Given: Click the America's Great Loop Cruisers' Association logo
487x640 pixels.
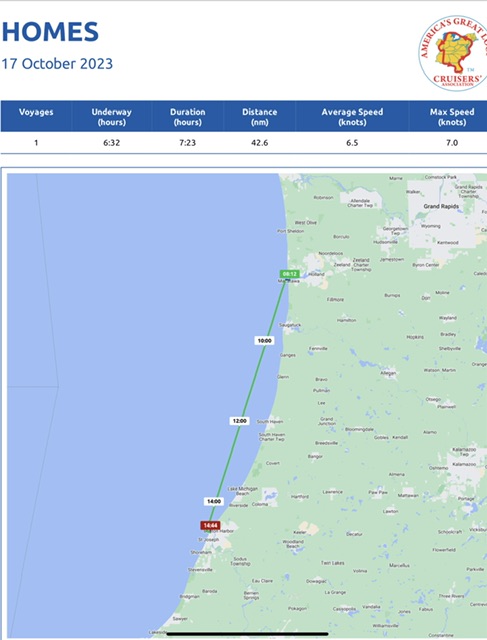Looking at the screenshot, I should pos(453,53).
